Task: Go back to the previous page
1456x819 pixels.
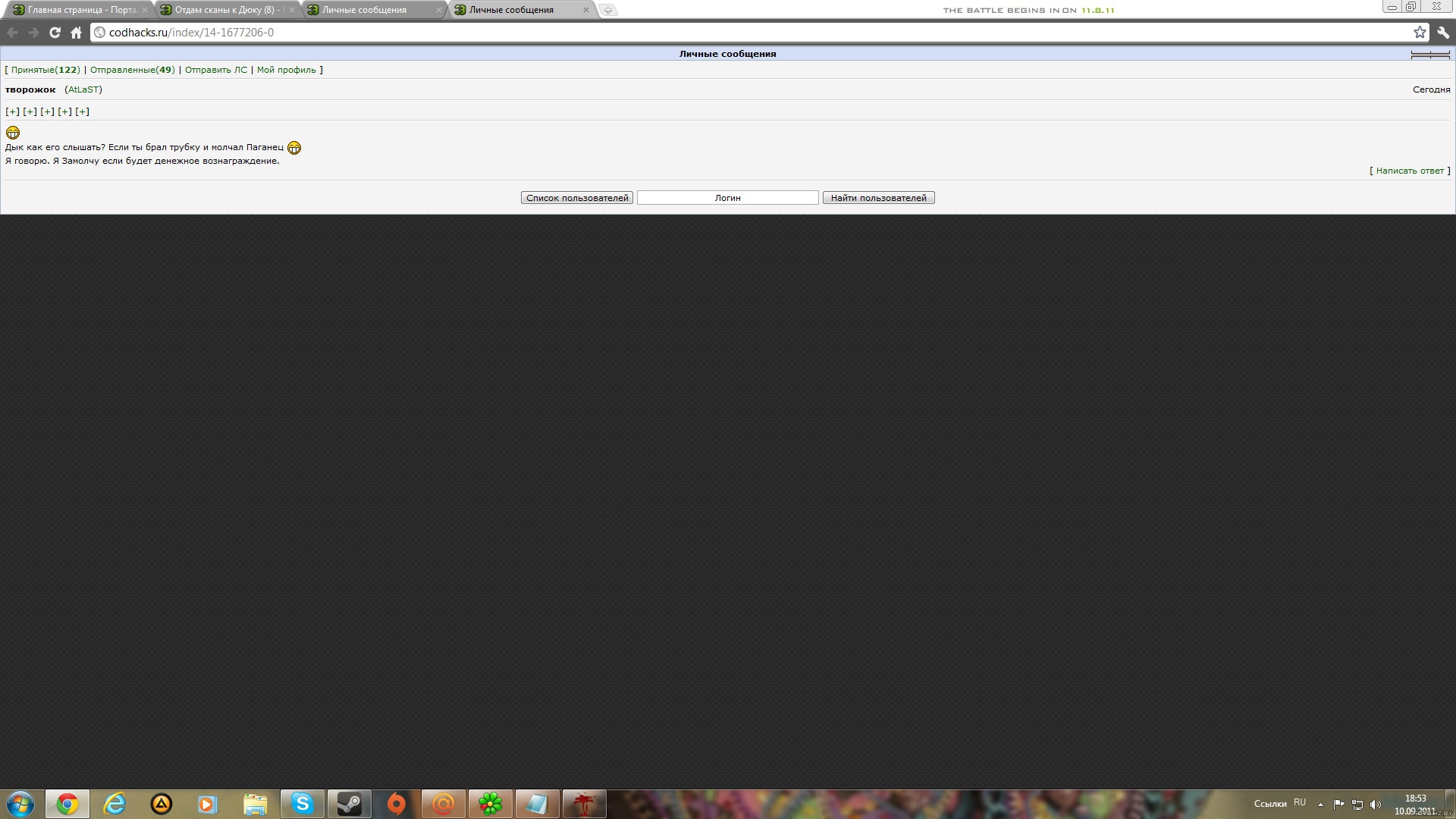Action: [13, 33]
